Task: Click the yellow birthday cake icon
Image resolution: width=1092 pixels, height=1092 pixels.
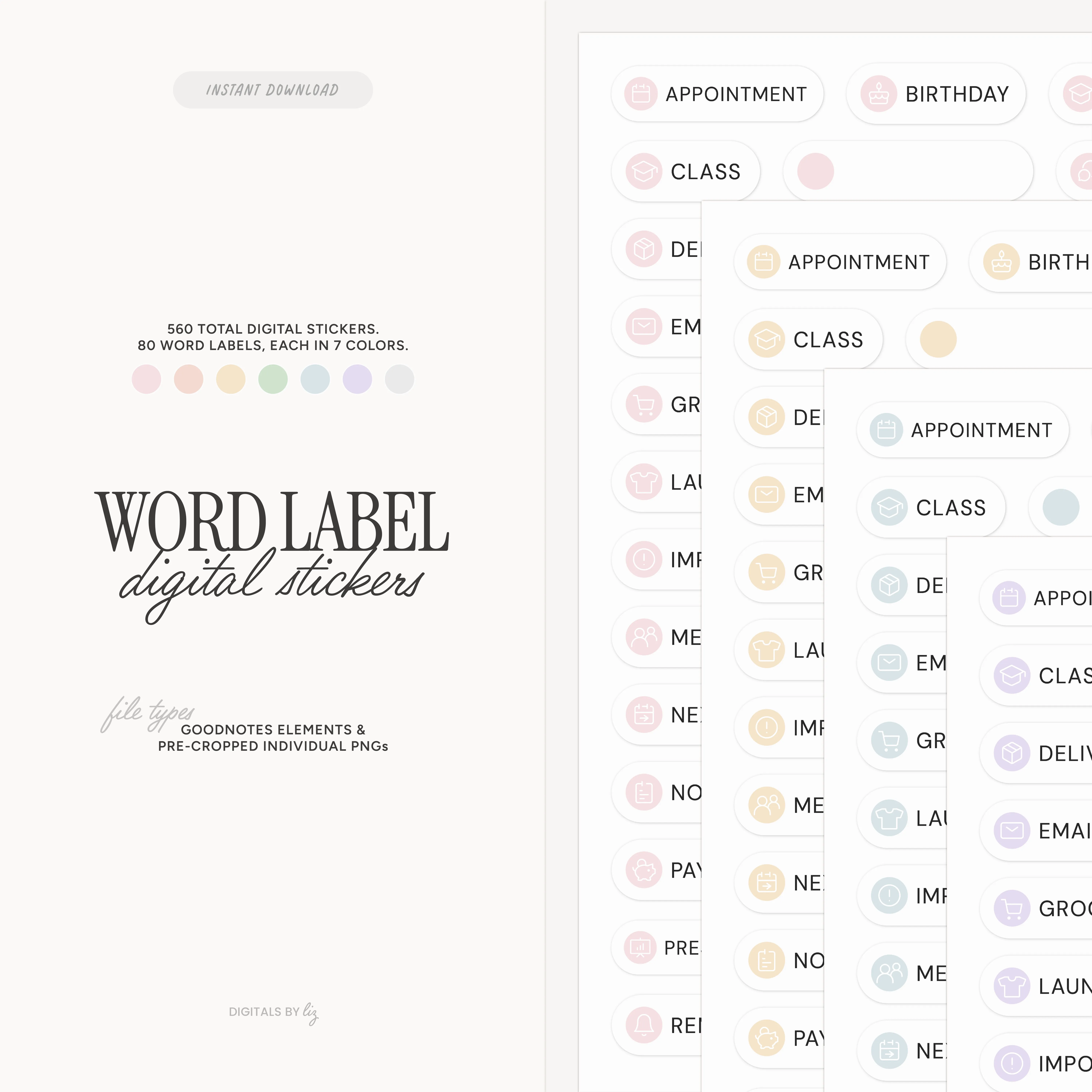Action: (1002, 262)
